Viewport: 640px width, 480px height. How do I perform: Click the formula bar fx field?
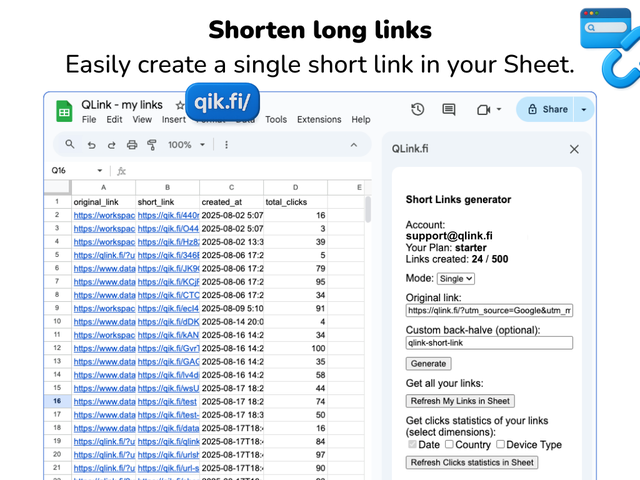click(247, 171)
